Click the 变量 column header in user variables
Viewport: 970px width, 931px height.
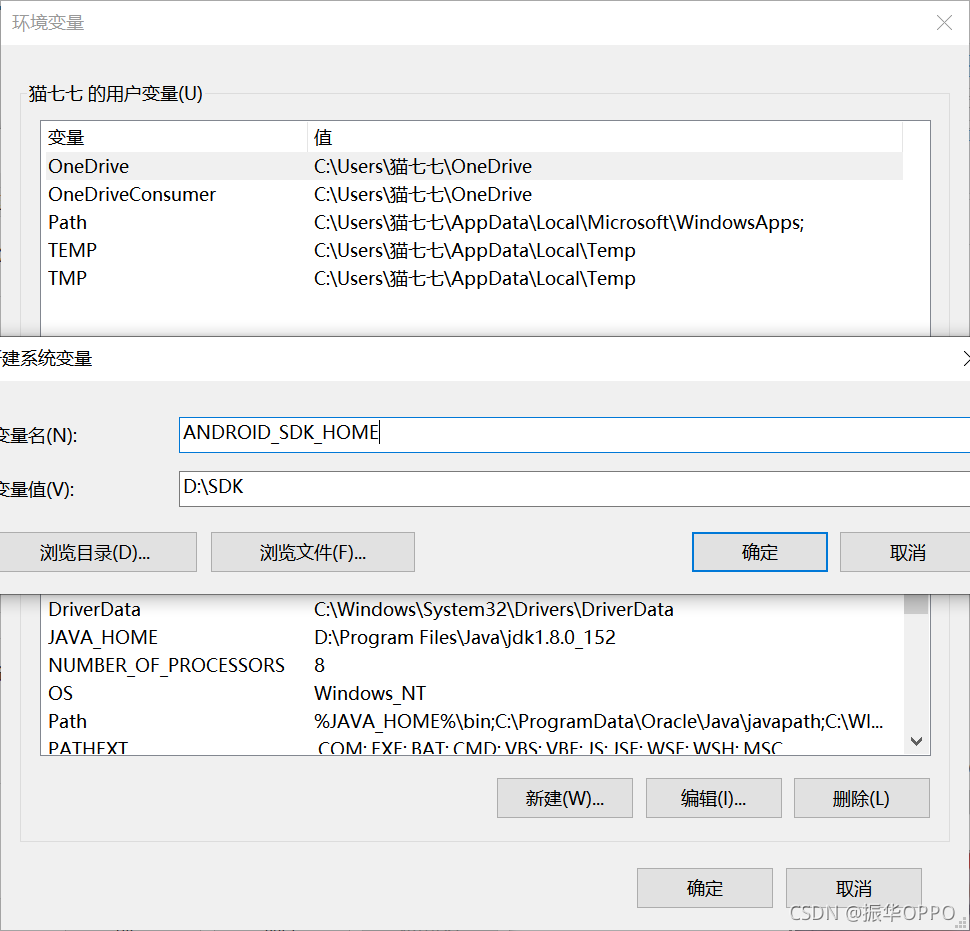pyautogui.click(x=176, y=137)
